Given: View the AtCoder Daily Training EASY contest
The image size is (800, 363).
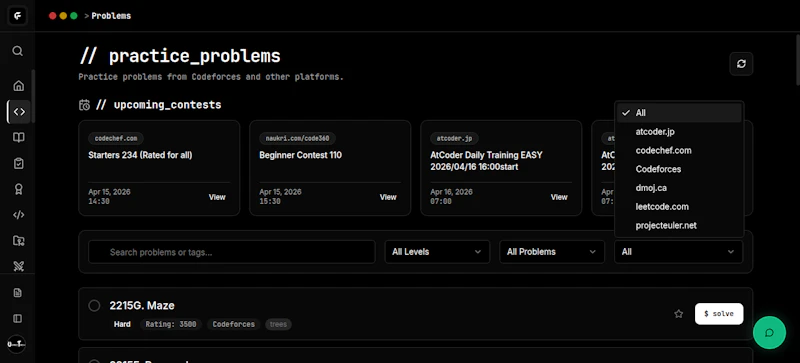Looking at the screenshot, I should tap(559, 197).
